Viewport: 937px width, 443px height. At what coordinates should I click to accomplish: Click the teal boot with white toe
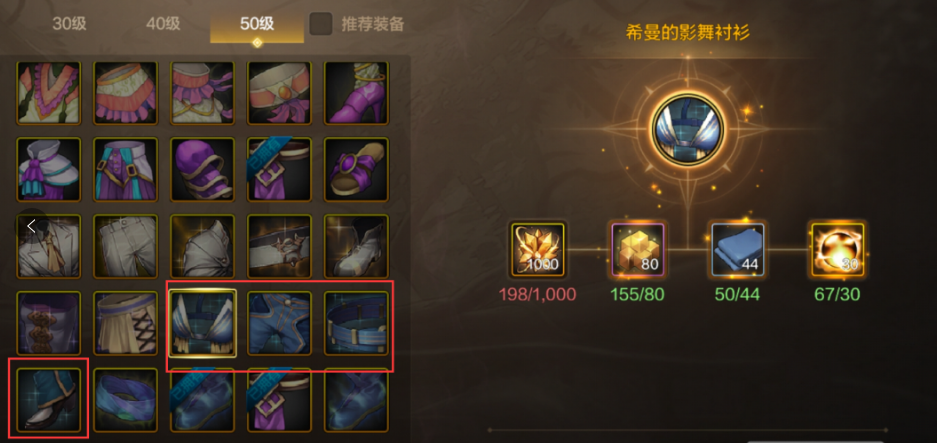click(48, 400)
